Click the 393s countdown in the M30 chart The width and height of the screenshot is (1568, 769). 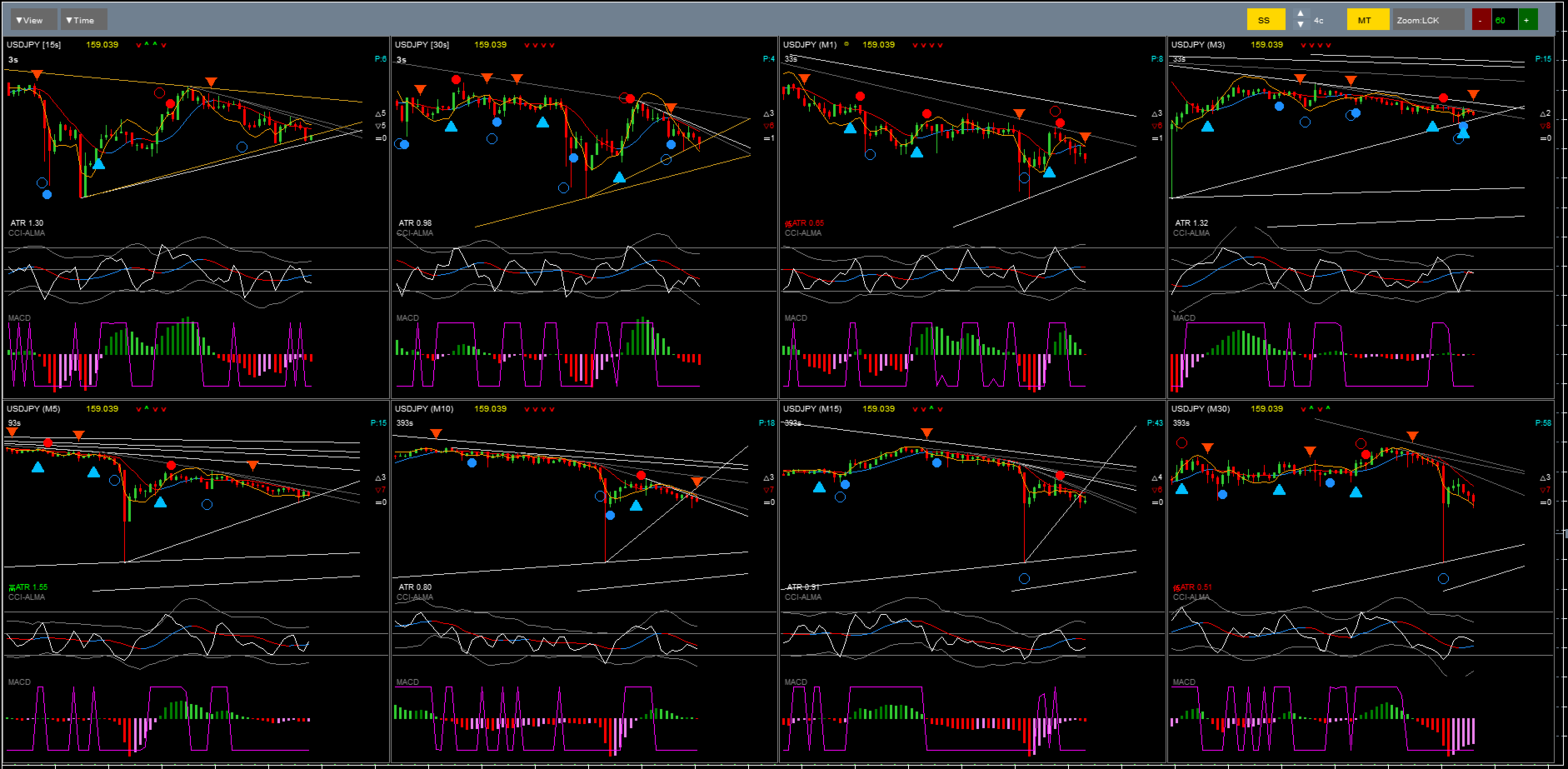click(x=1181, y=423)
